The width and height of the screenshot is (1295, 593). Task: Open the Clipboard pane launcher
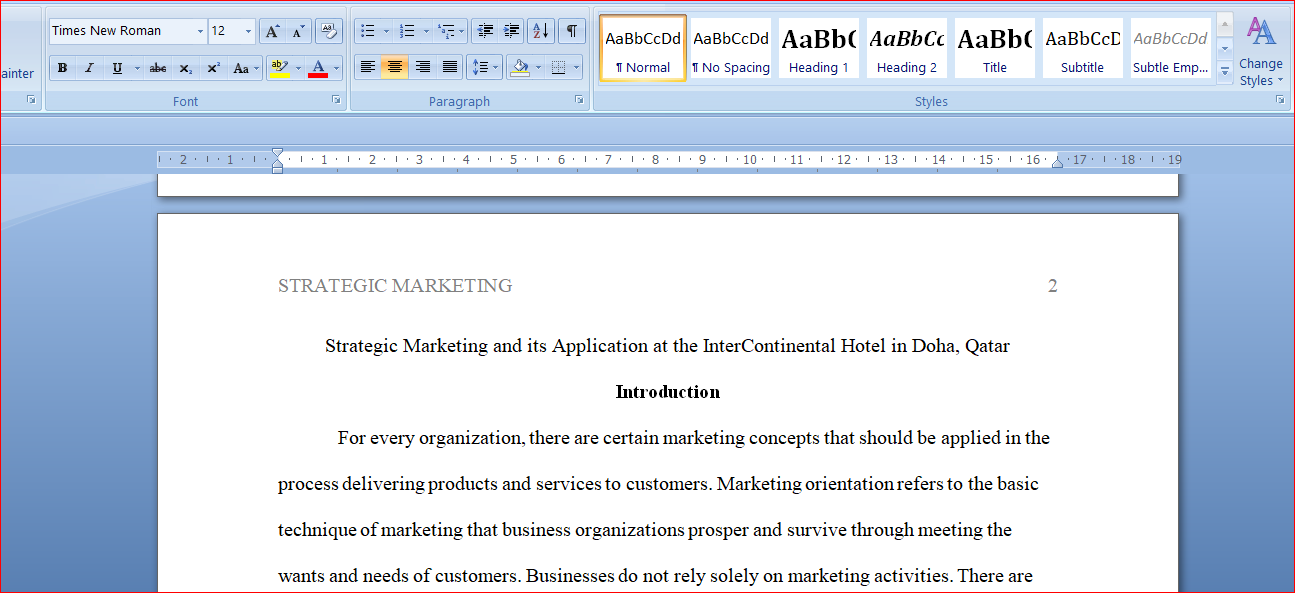[31, 100]
